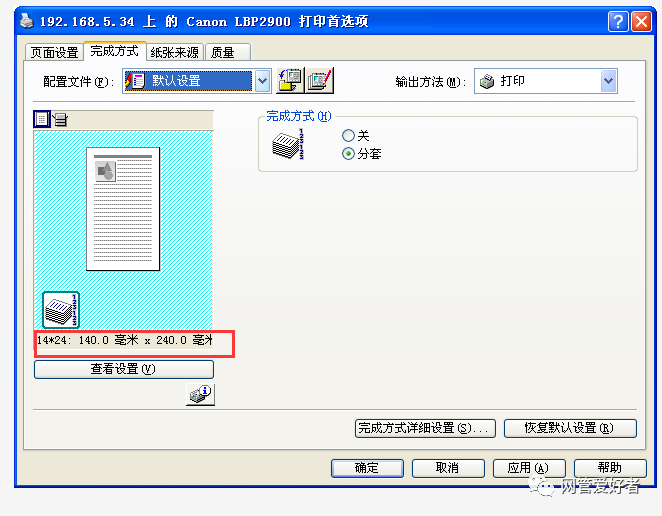The height and width of the screenshot is (516, 662).
Task: Click the printer status information icon
Action: tap(201, 394)
